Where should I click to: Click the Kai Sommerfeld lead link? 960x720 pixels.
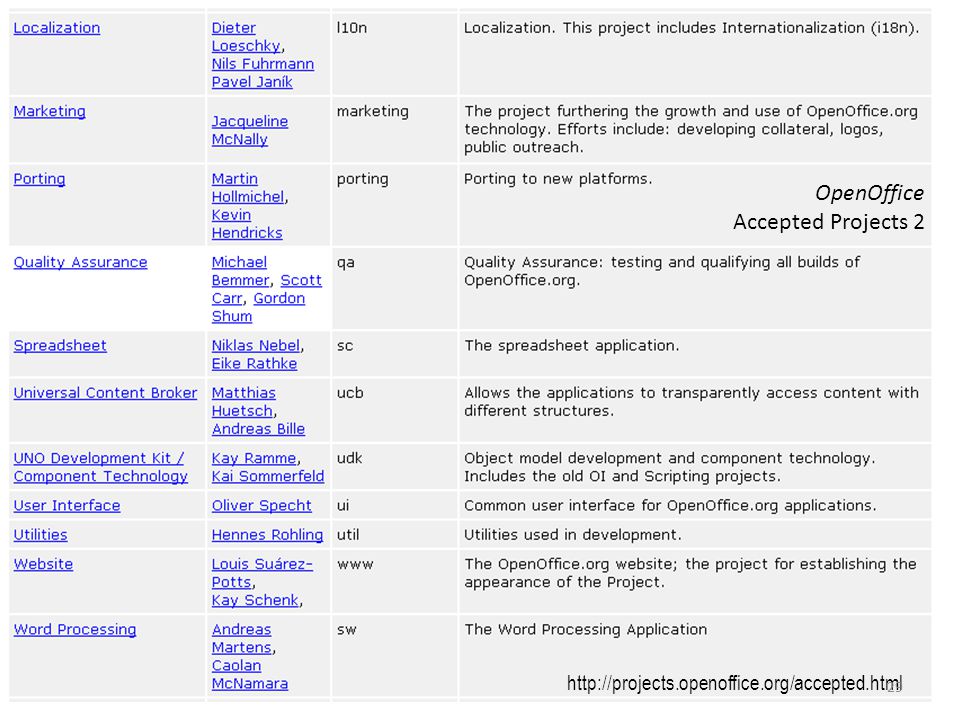click(268, 476)
